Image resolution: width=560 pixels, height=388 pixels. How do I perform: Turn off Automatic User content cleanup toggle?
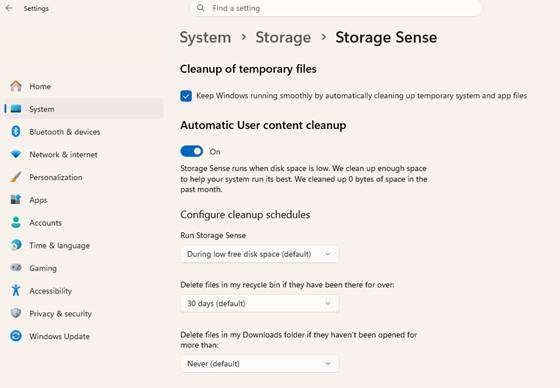(x=192, y=151)
